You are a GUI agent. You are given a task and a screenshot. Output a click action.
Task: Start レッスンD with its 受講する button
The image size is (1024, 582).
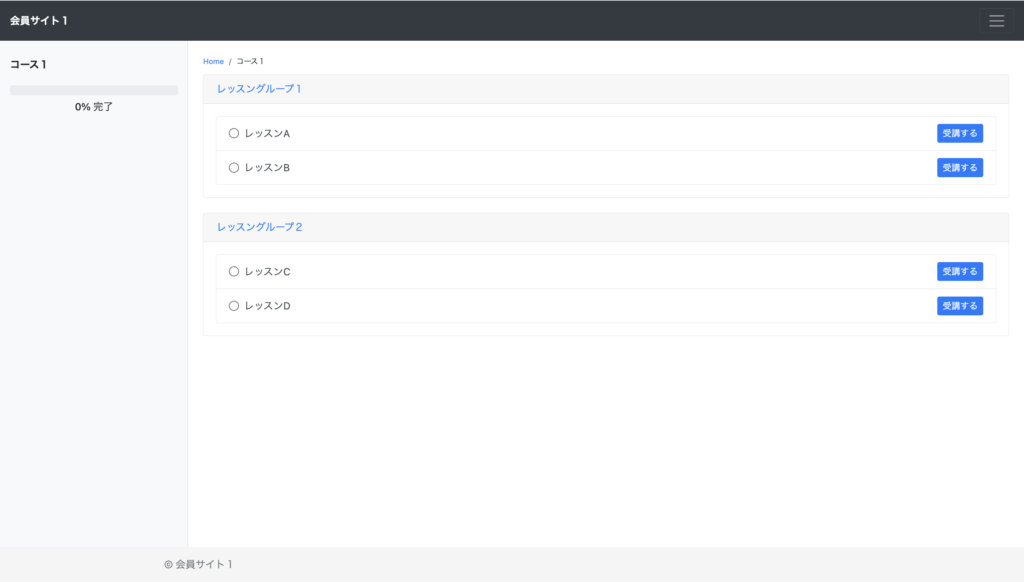click(959, 306)
